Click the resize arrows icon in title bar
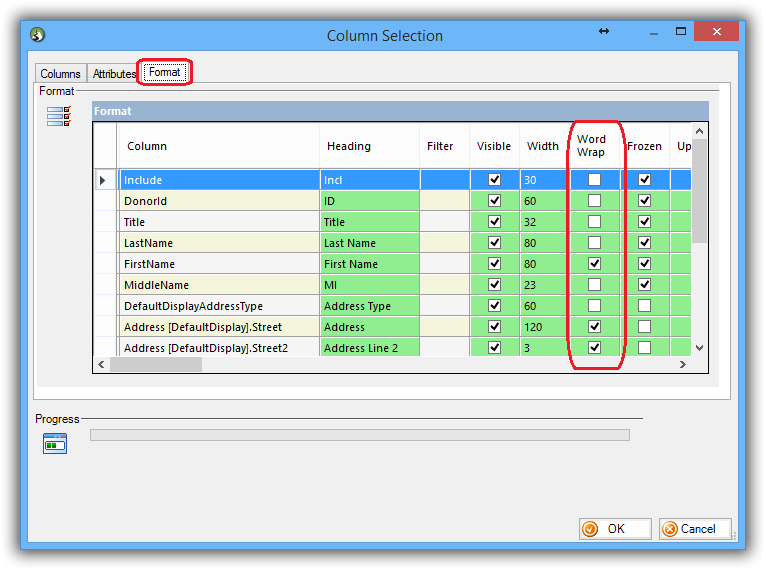The width and height of the screenshot is (766, 570). [x=604, y=32]
